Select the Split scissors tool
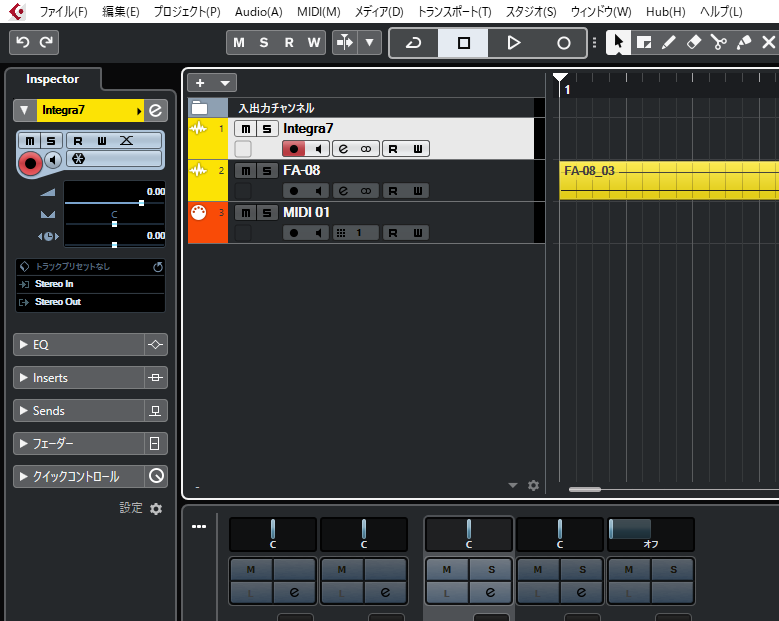 tap(718, 42)
